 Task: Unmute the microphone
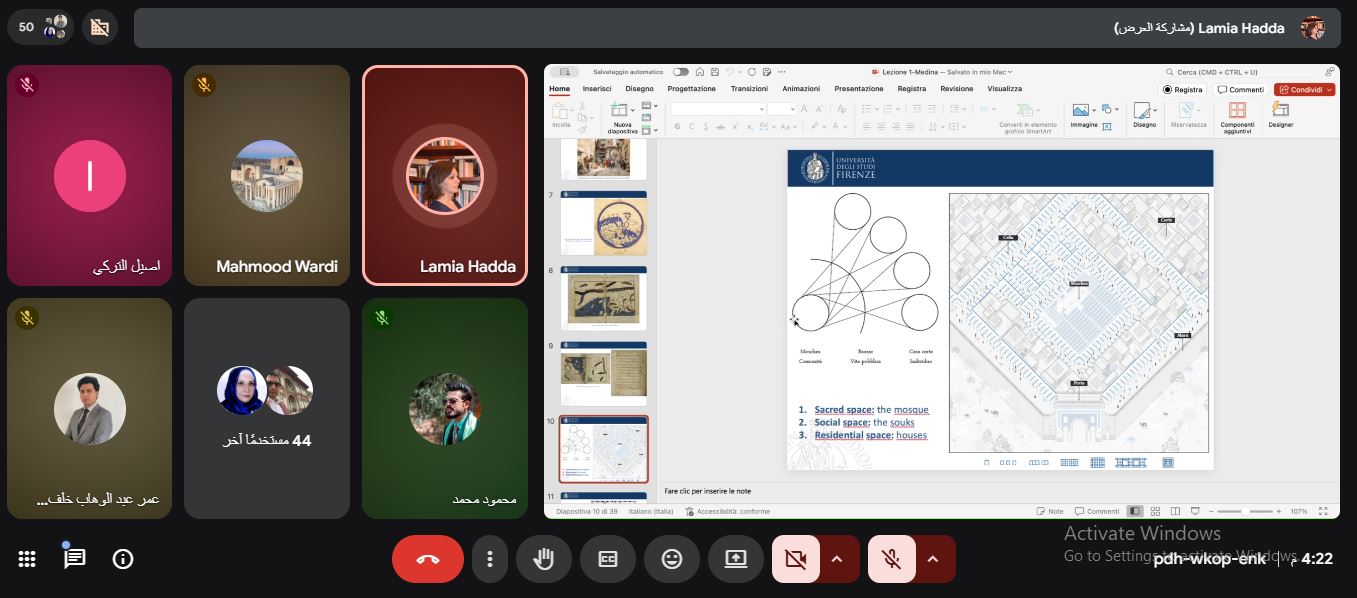[x=892, y=559]
